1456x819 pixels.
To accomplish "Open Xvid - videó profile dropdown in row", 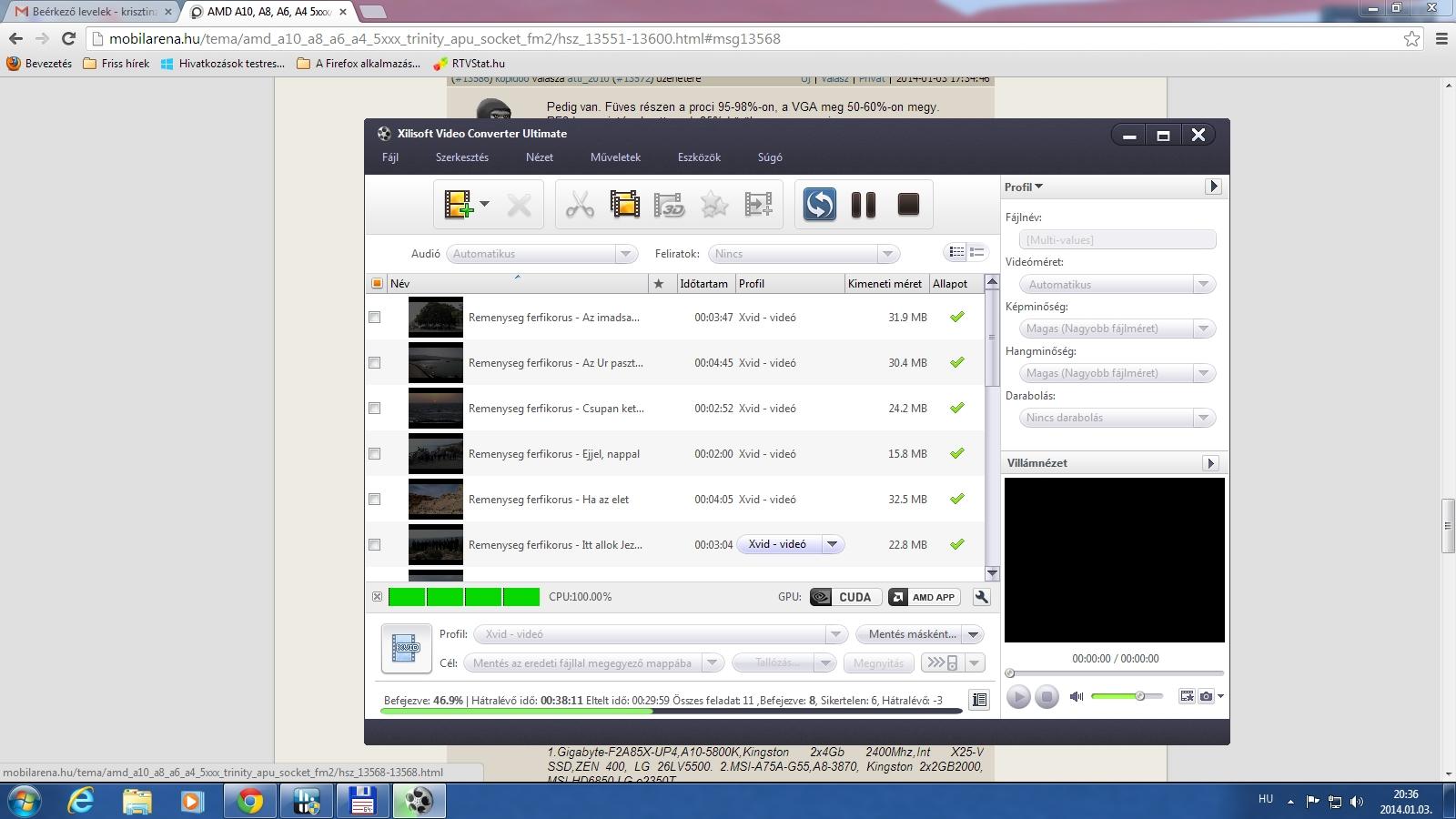I will pyautogui.click(x=832, y=544).
